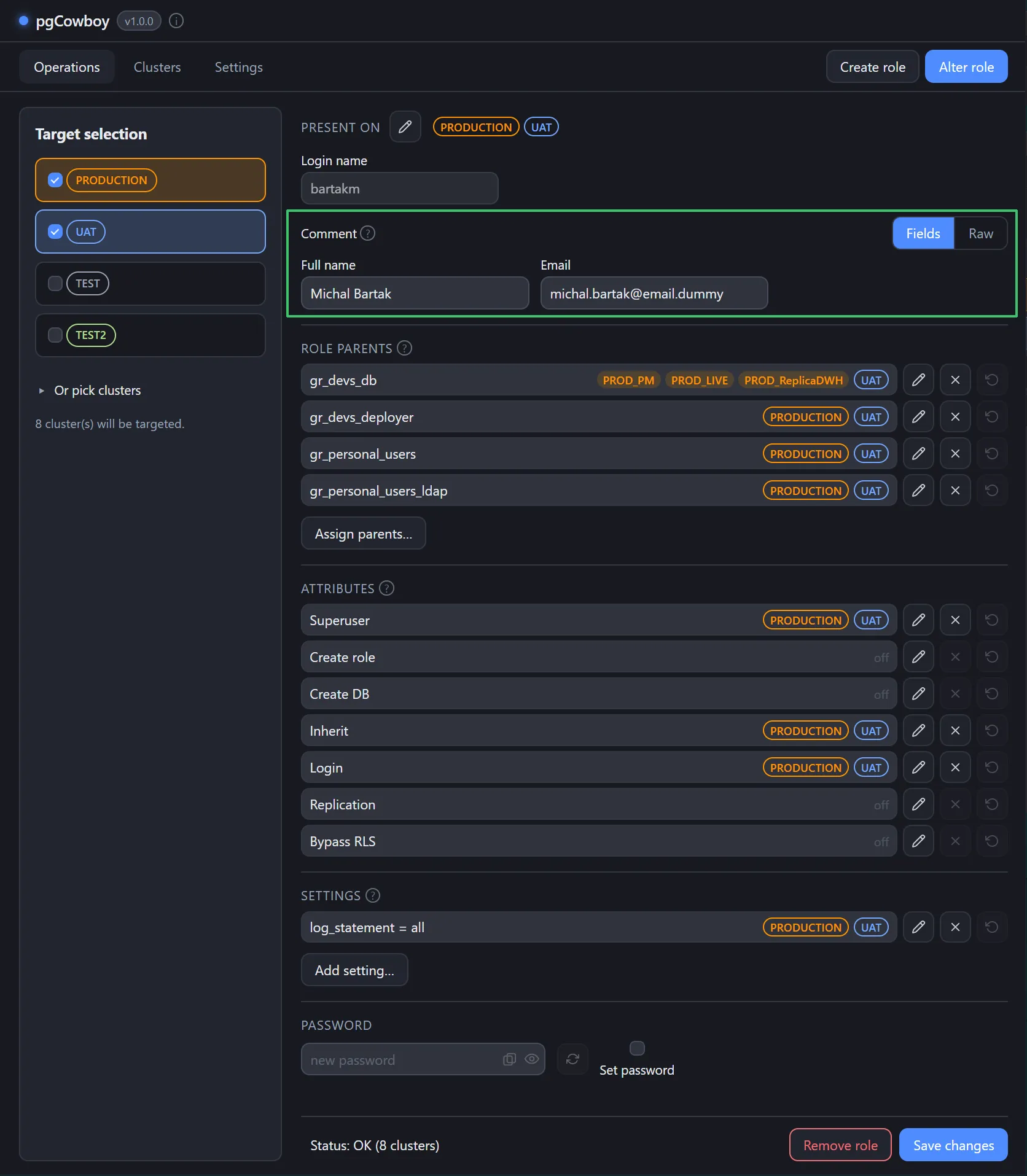Revert gr_devs_db row changes
Screen dimensions: 1027x1176
coord(992,380)
